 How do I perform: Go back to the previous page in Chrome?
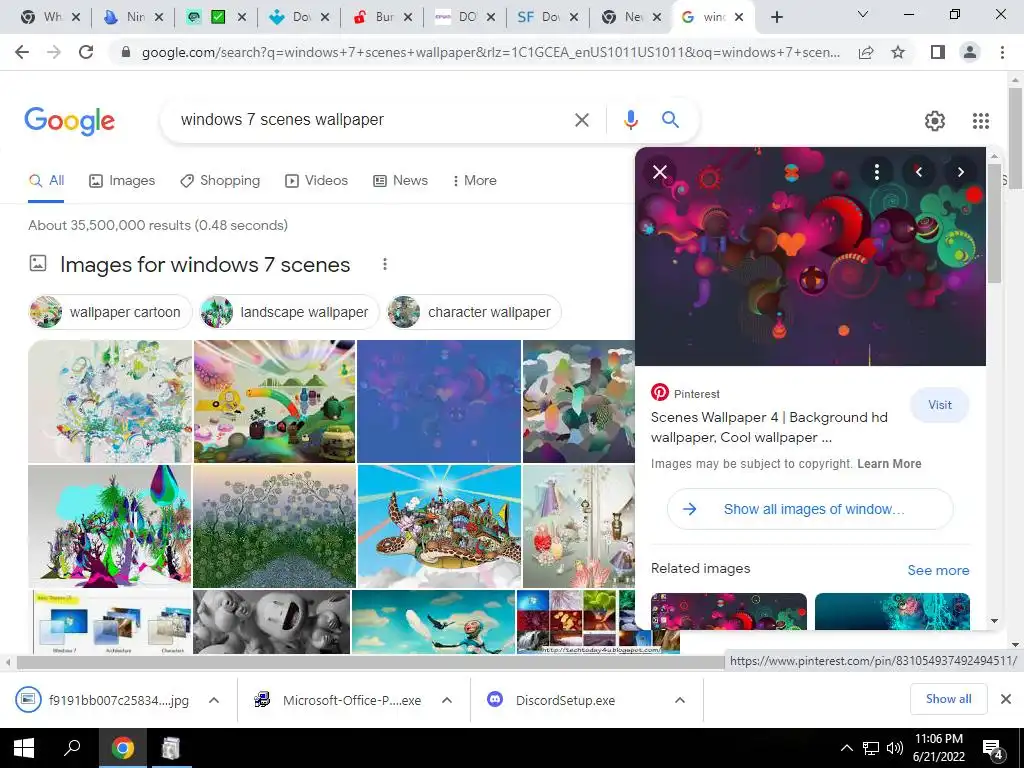(x=22, y=52)
